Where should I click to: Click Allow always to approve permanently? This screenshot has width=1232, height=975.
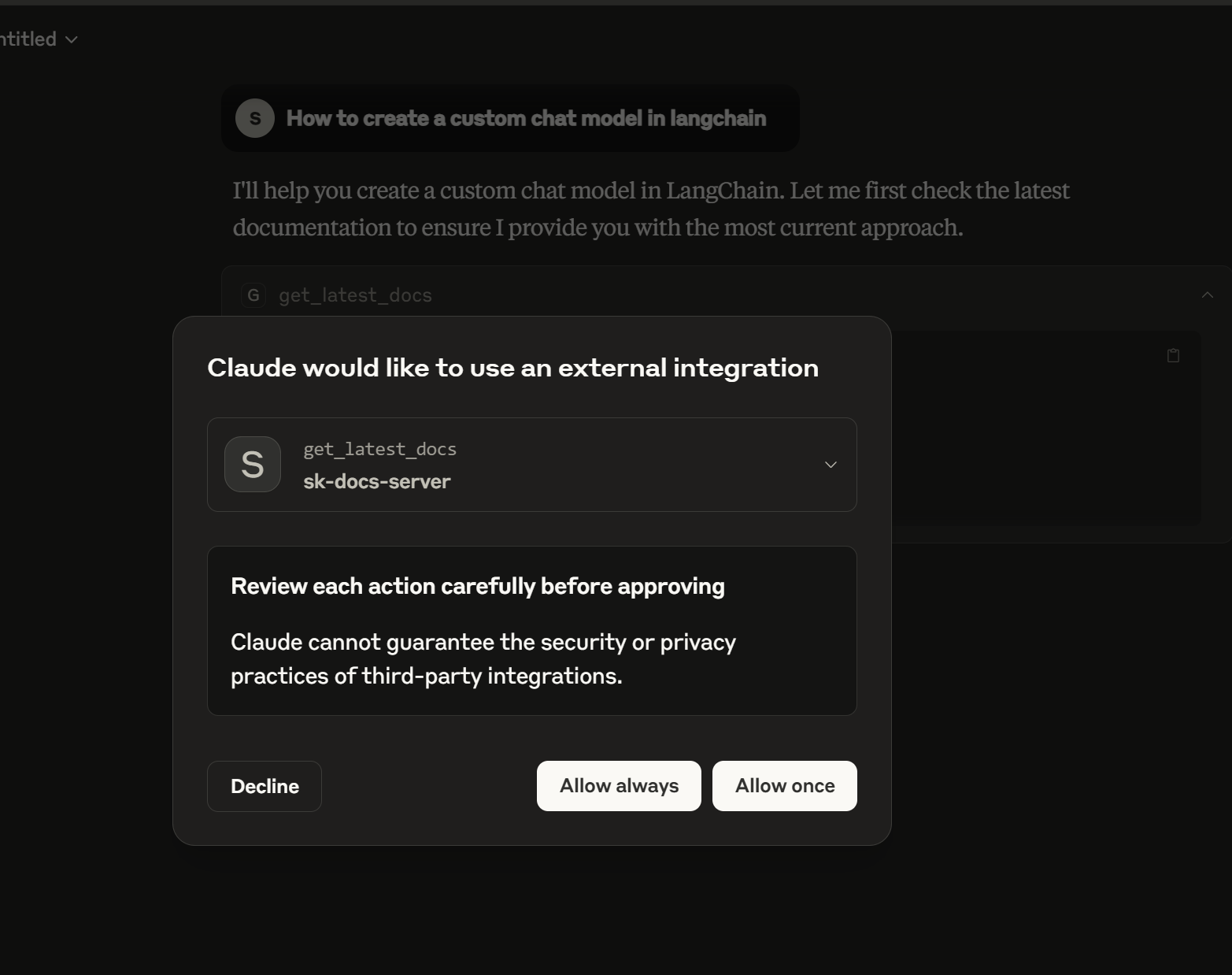(x=618, y=785)
